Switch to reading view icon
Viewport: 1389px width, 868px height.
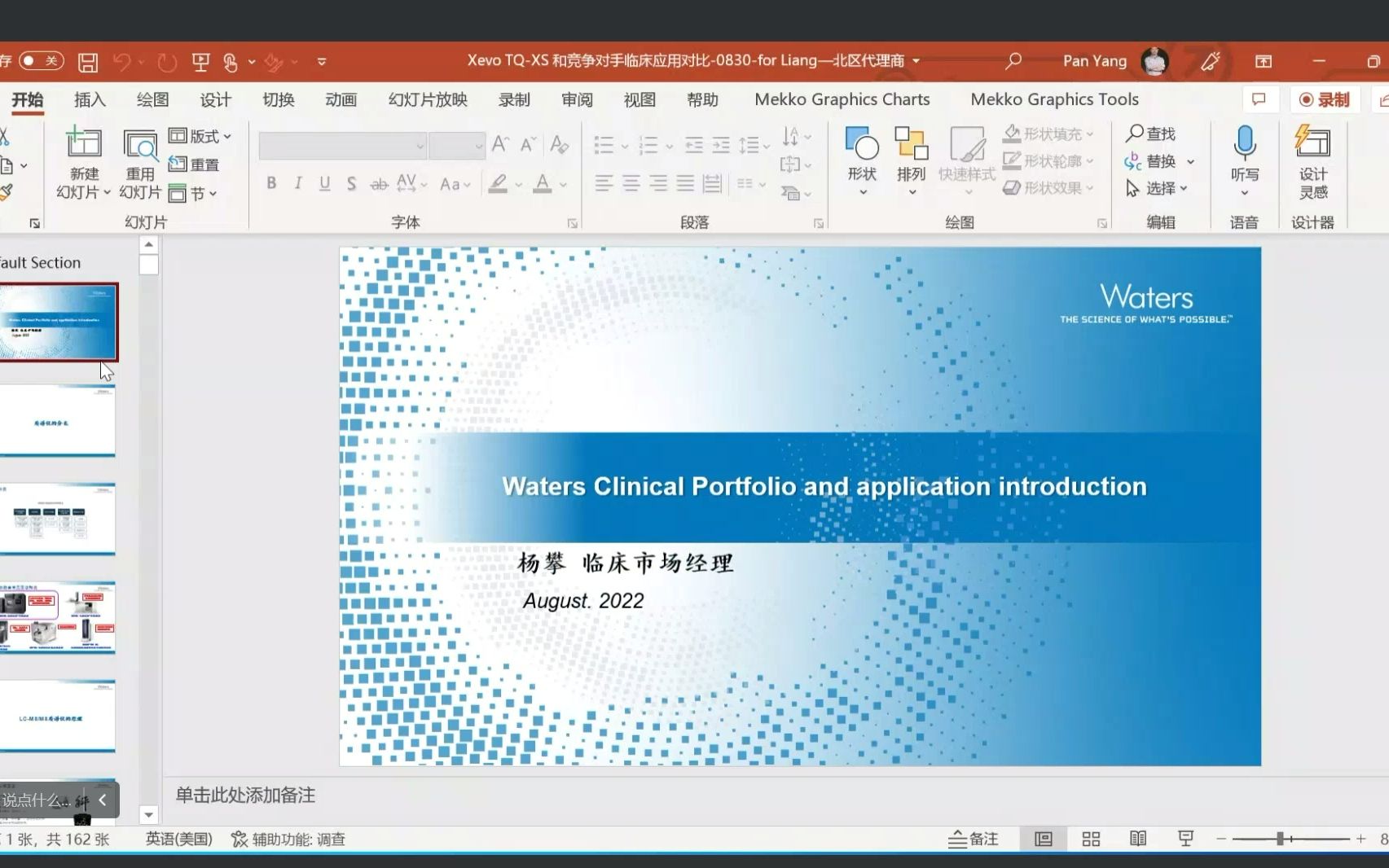click(x=1138, y=839)
